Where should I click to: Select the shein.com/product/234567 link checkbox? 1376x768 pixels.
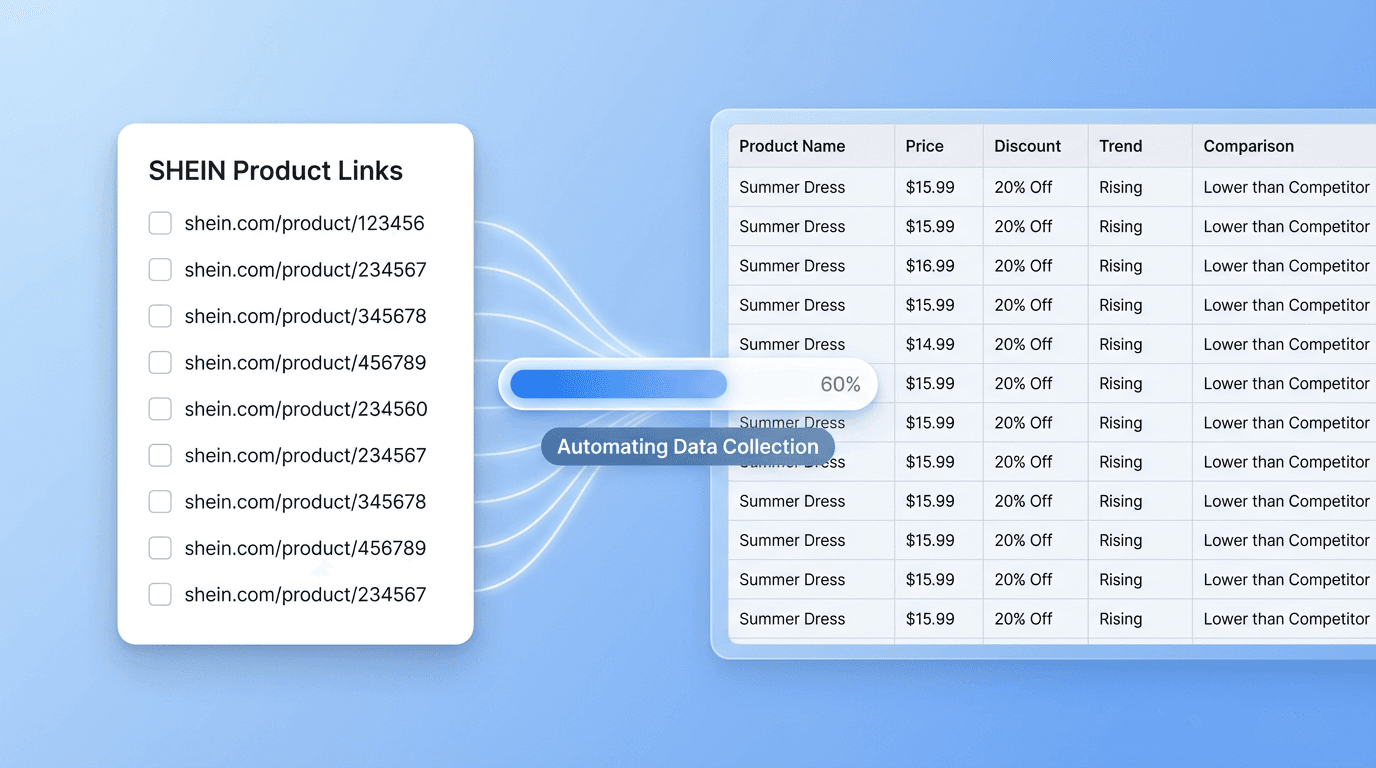point(160,269)
